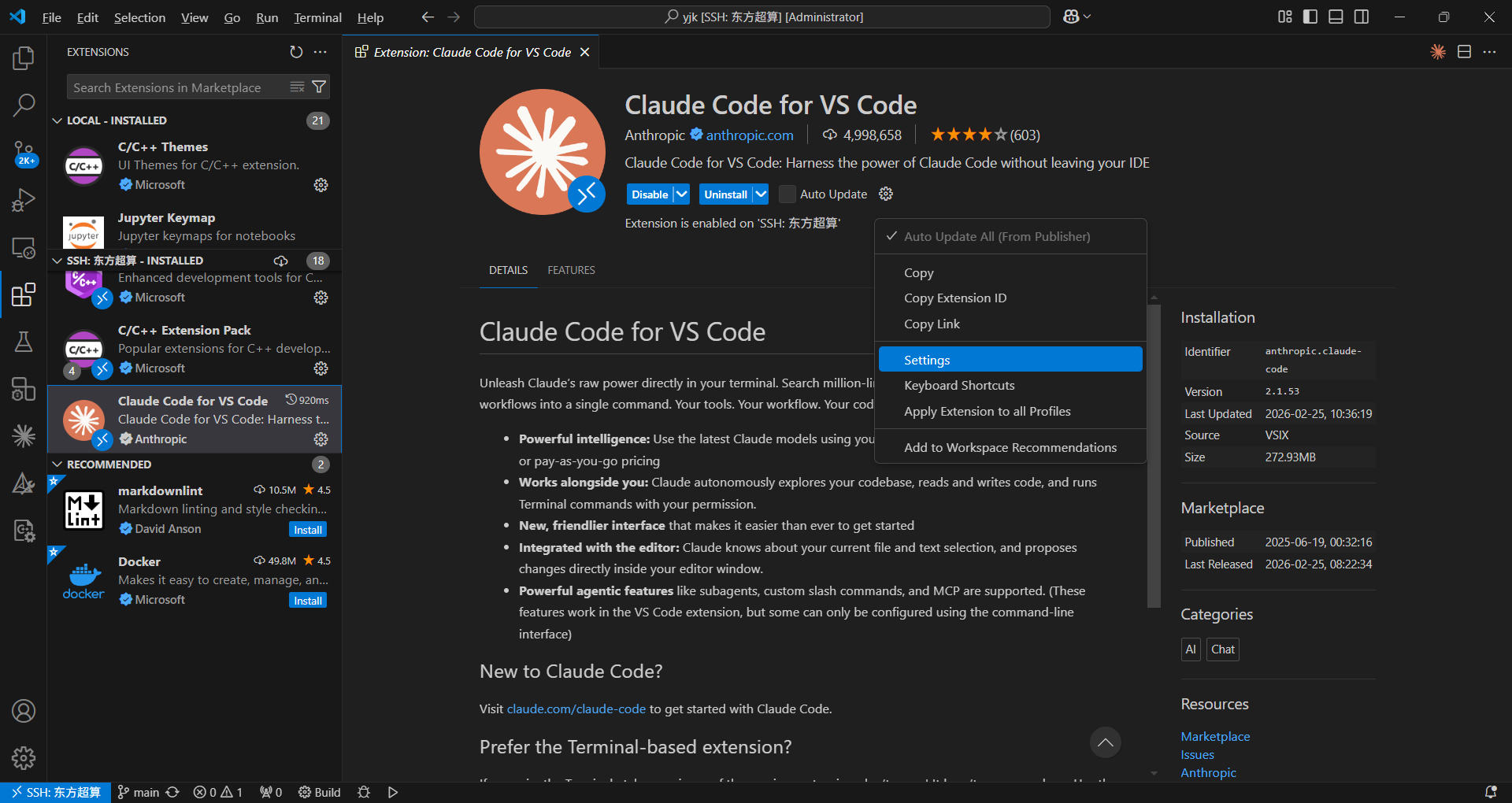The image size is (1512, 803).
Task: Click the Search Extensions in Marketplace field
Action: (x=177, y=87)
